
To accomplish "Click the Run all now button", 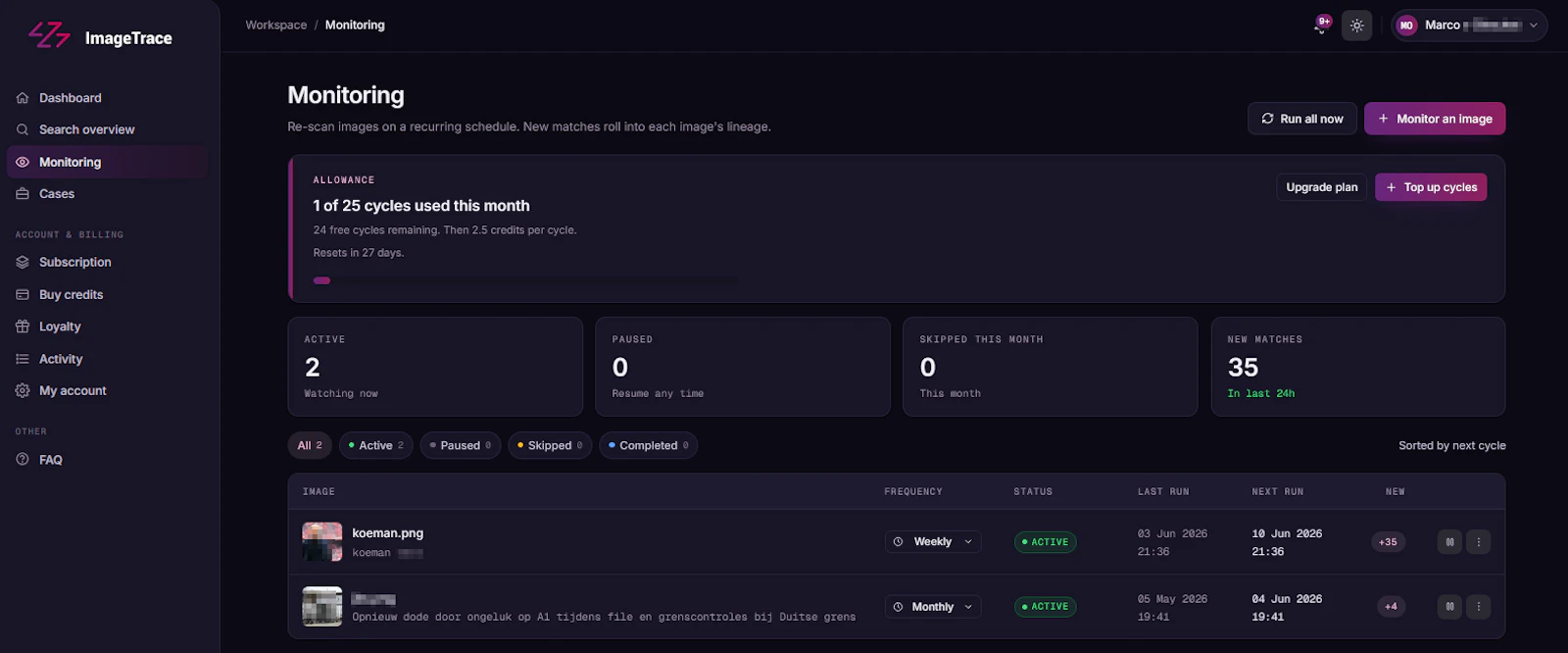I will pyautogui.click(x=1302, y=119).
